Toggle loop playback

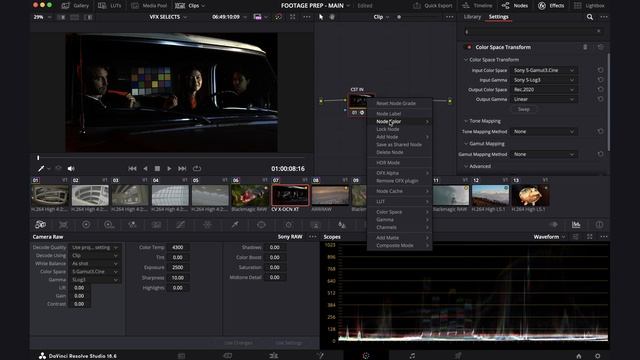click(197, 169)
